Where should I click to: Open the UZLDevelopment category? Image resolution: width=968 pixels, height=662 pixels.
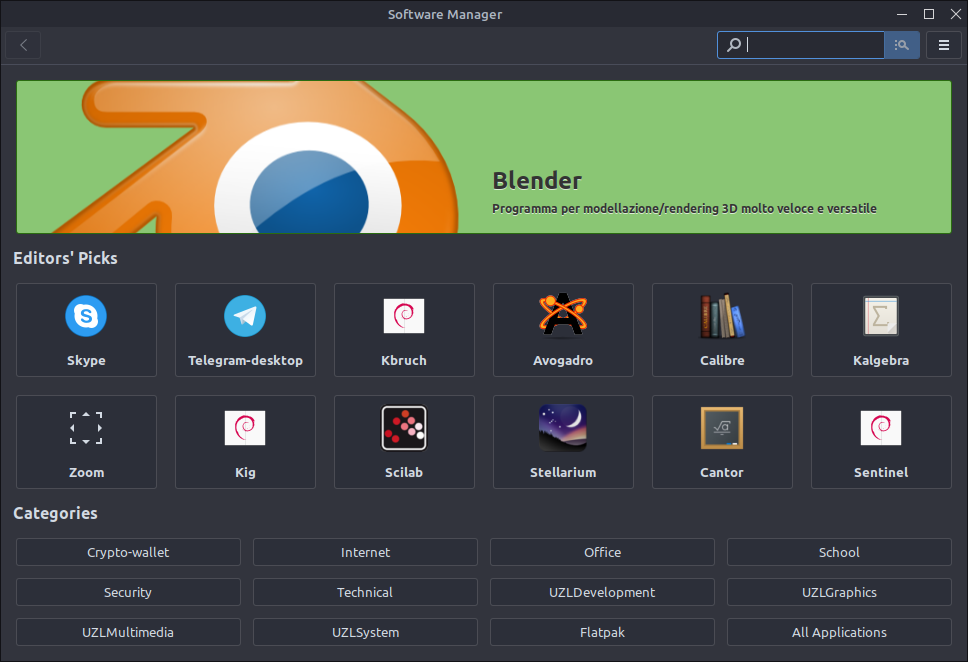603,592
